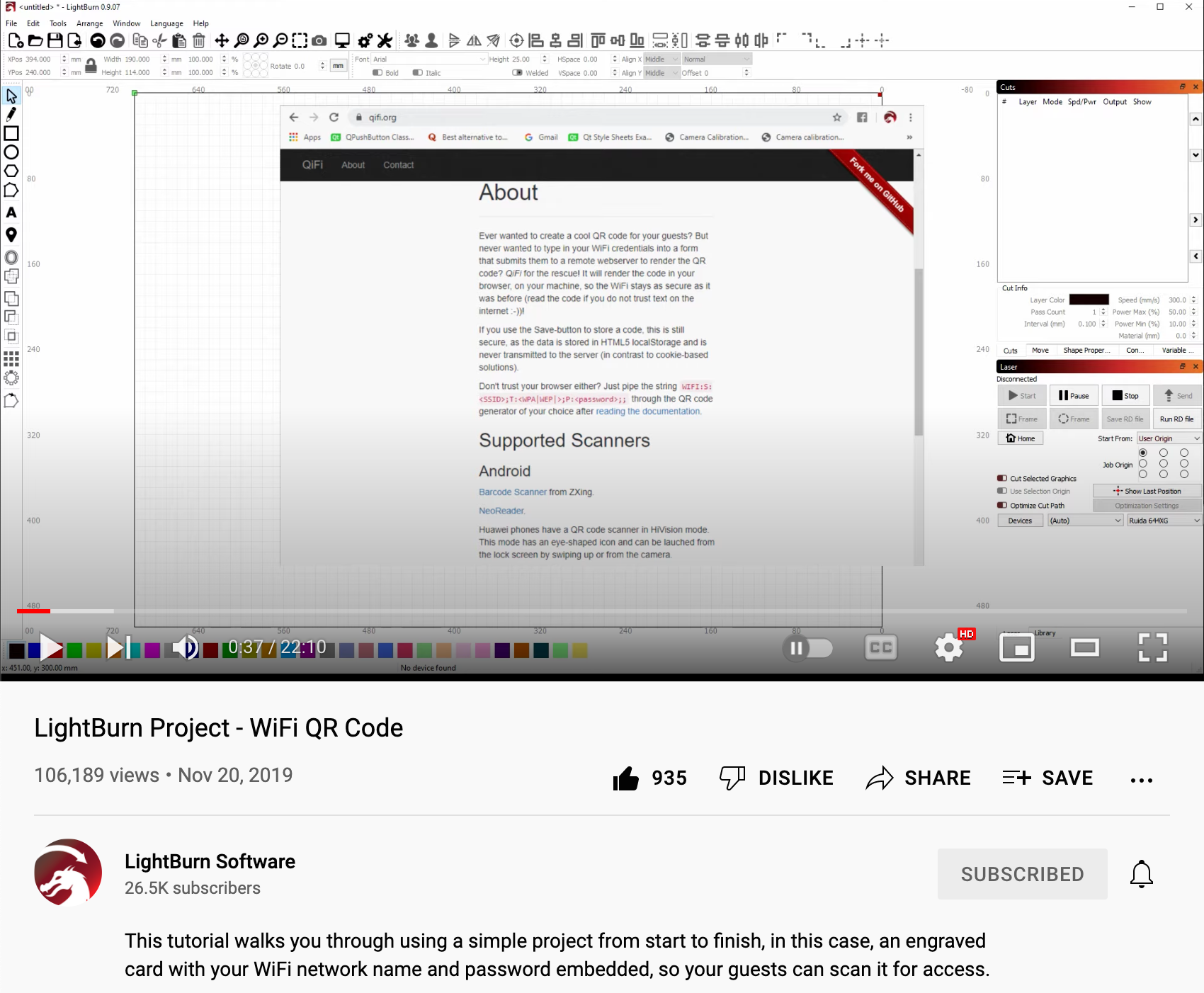This screenshot has width=1204, height=993.
Task: Open the Font dropdown showing Arial
Action: 429,59
